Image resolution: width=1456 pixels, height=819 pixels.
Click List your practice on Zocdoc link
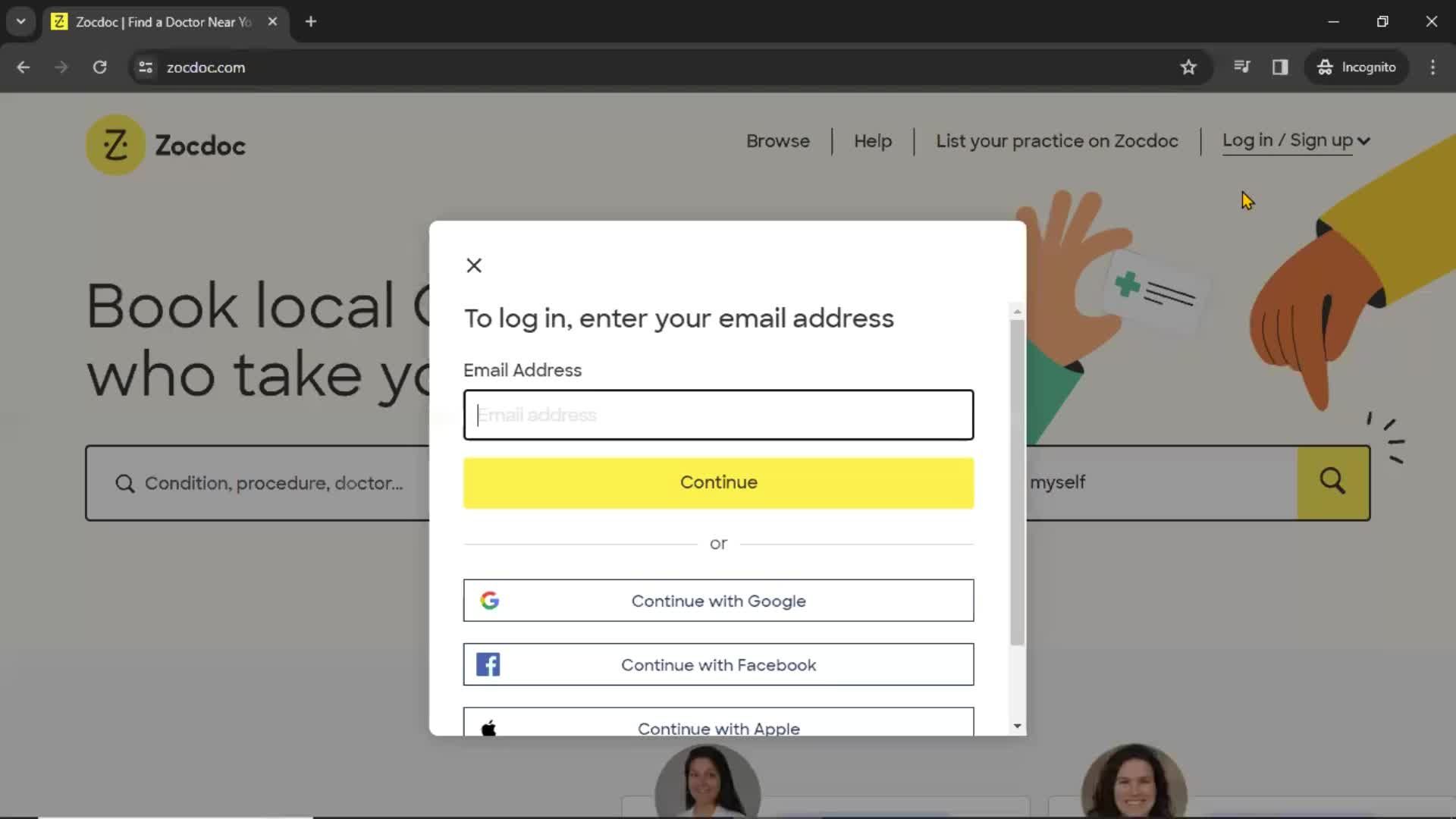click(x=1057, y=140)
